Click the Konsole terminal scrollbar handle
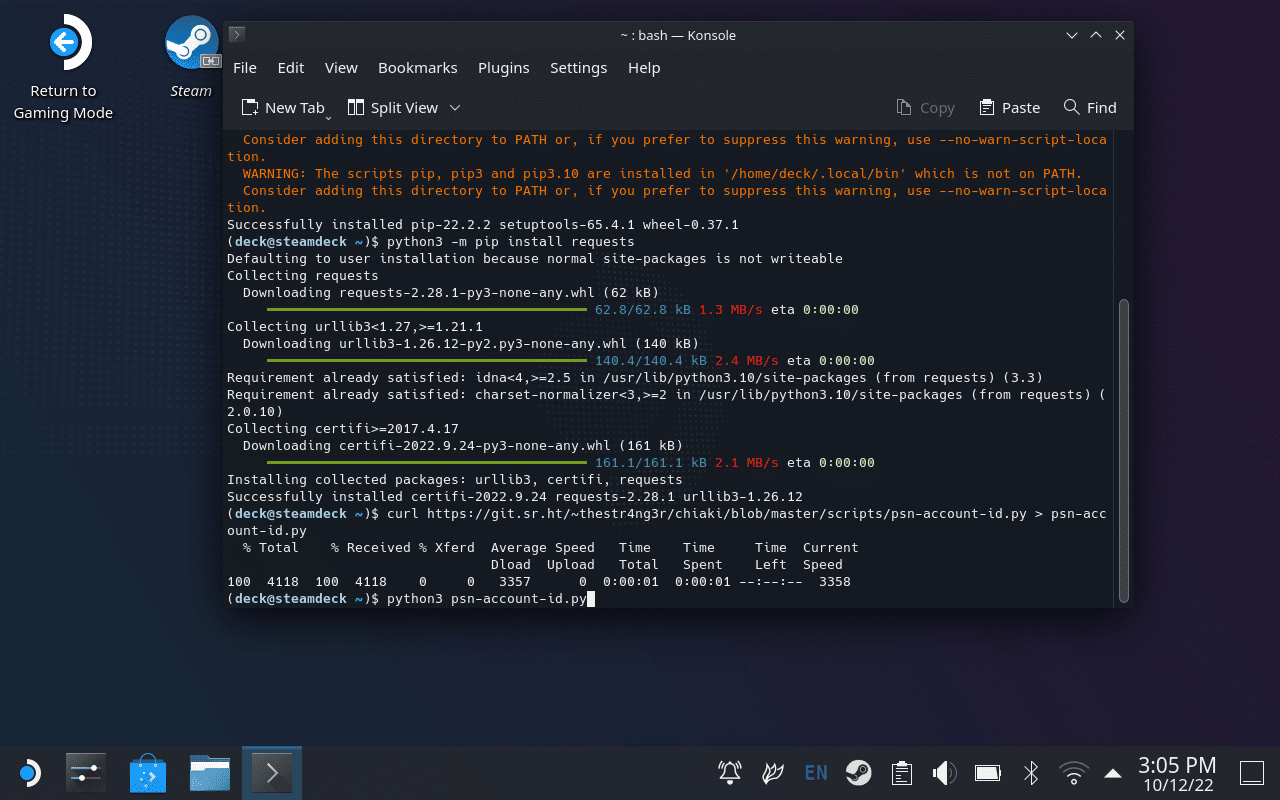 1123,449
